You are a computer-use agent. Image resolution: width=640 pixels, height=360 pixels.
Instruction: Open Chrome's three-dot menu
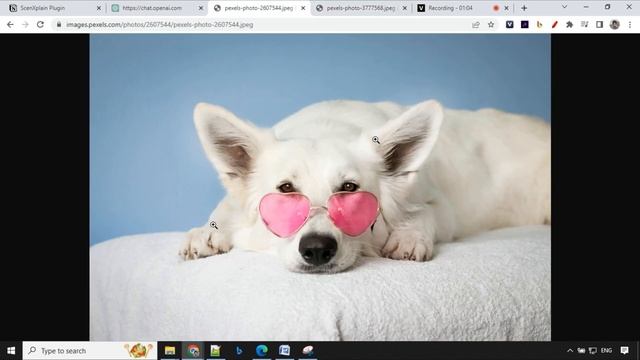(x=630, y=25)
